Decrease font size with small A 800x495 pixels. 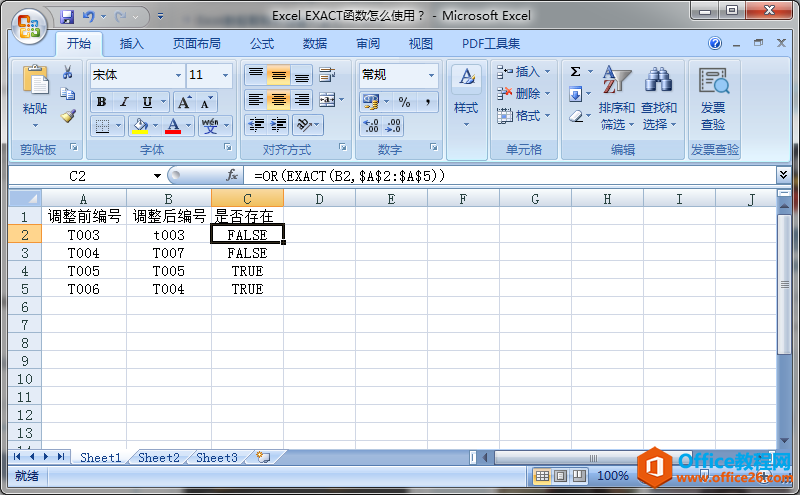tap(206, 103)
